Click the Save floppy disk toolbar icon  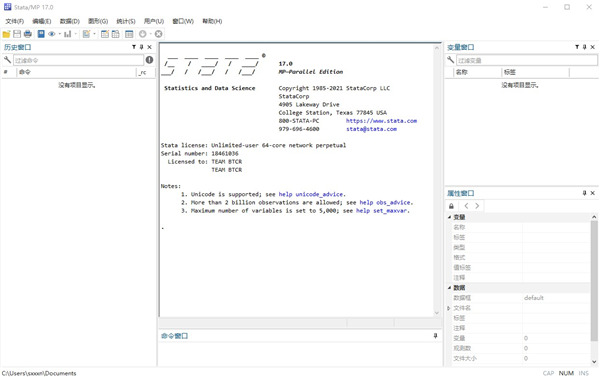pyautogui.click(x=17, y=34)
